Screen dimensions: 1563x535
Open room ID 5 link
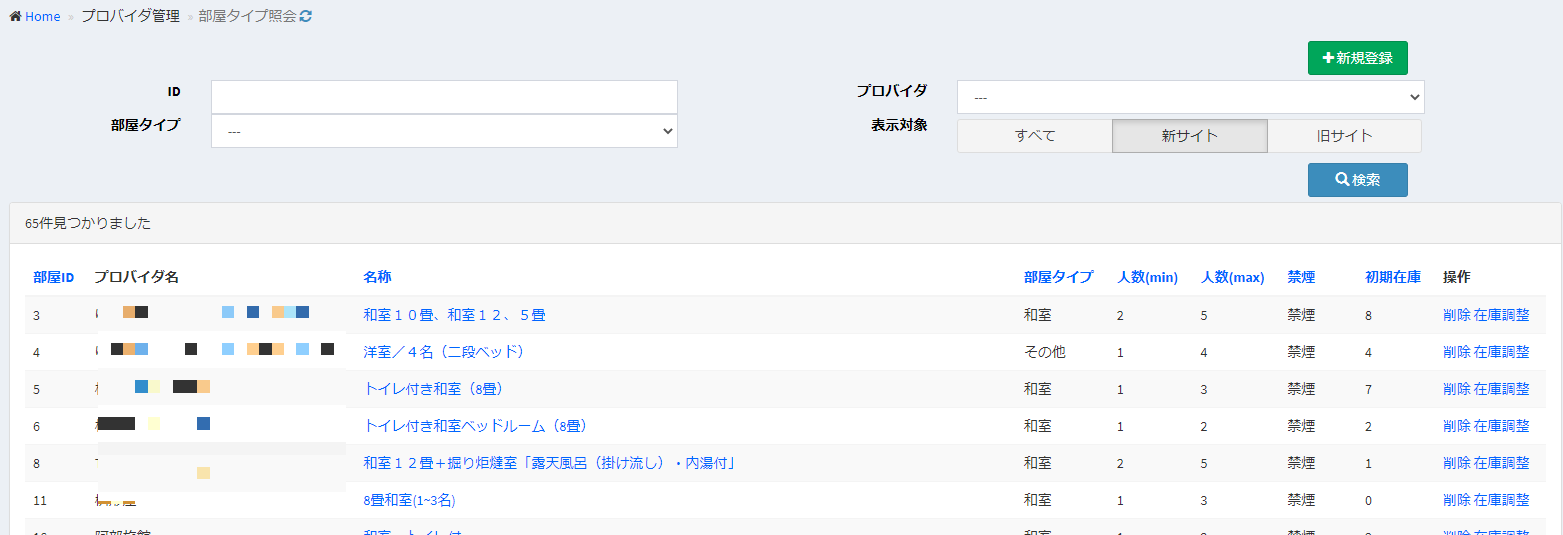(x=37, y=389)
